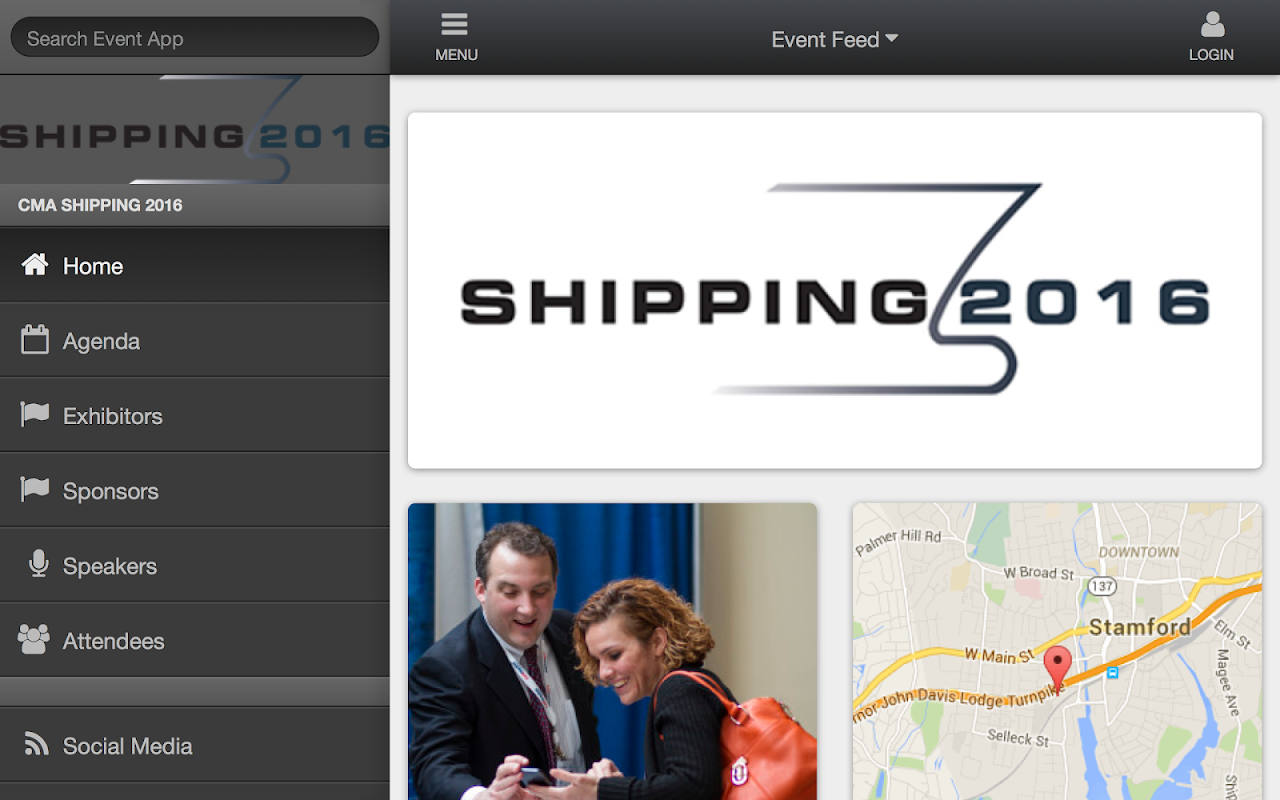Open the Event Feed title selector
Screen dimensions: 1280x800
(x=835, y=39)
